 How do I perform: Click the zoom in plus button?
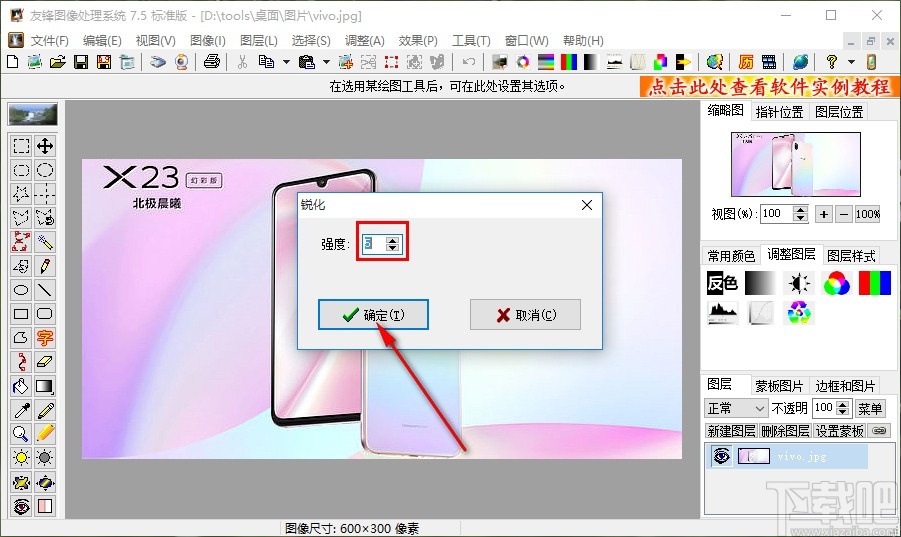click(823, 214)
